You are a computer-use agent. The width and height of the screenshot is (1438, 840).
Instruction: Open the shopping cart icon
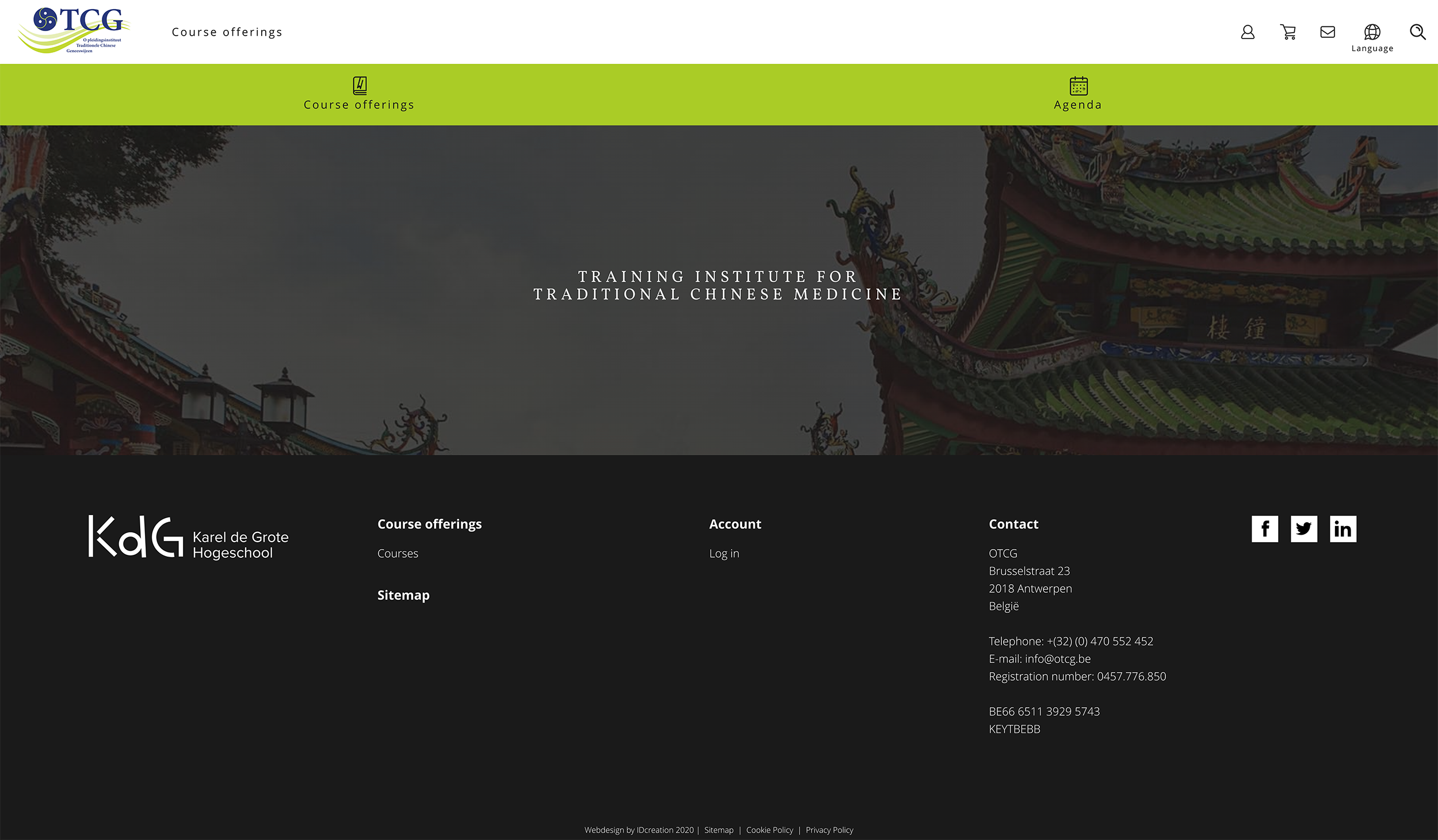click(x=1288, y=32)
